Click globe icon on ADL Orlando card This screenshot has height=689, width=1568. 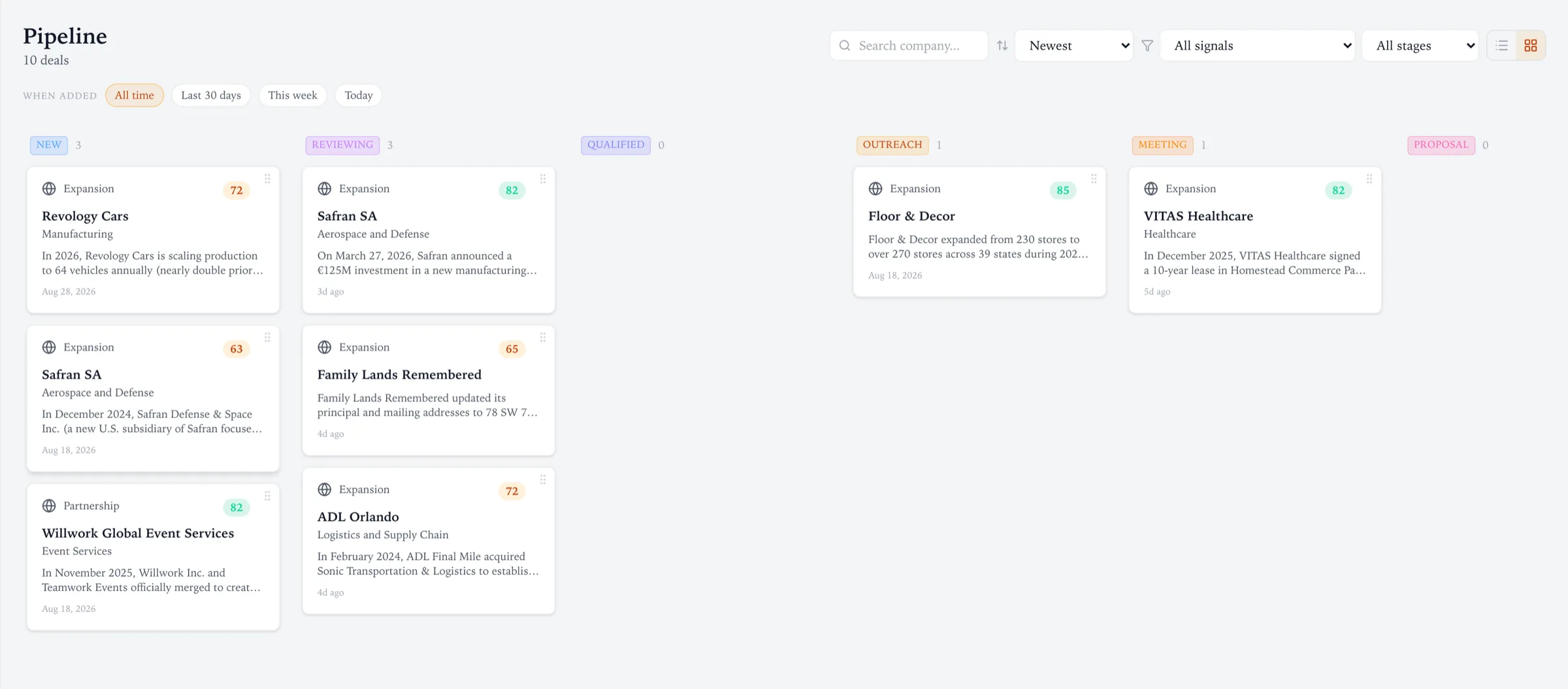[325, 490]
